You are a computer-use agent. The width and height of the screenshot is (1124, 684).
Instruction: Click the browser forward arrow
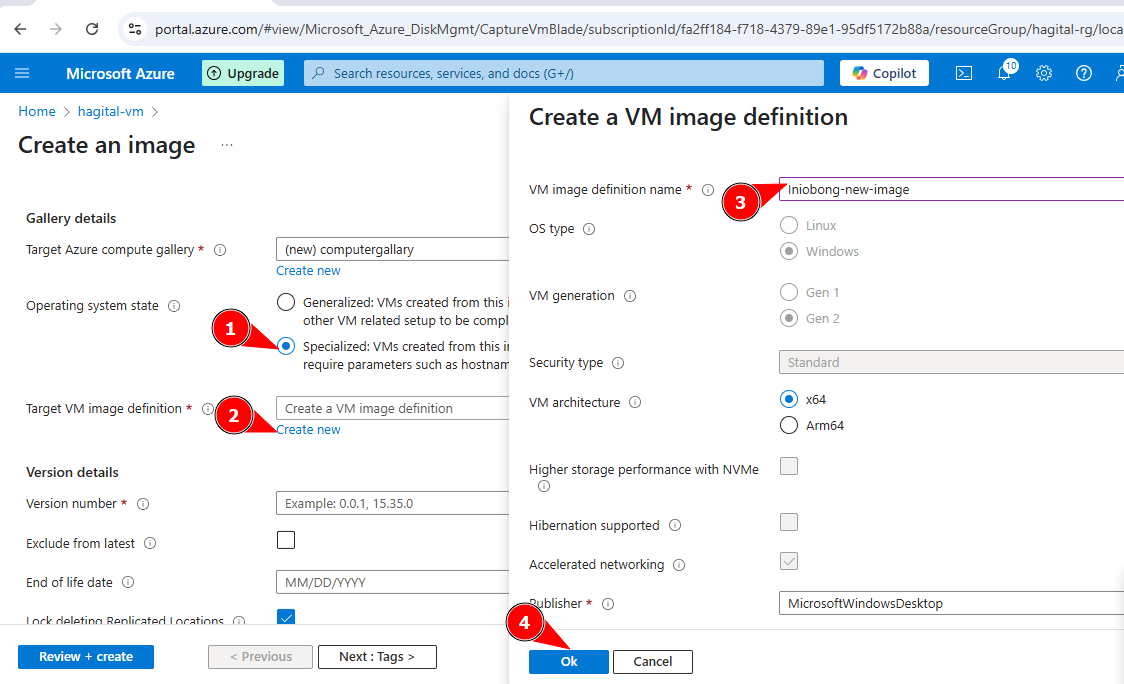click(x=55, y=29)
